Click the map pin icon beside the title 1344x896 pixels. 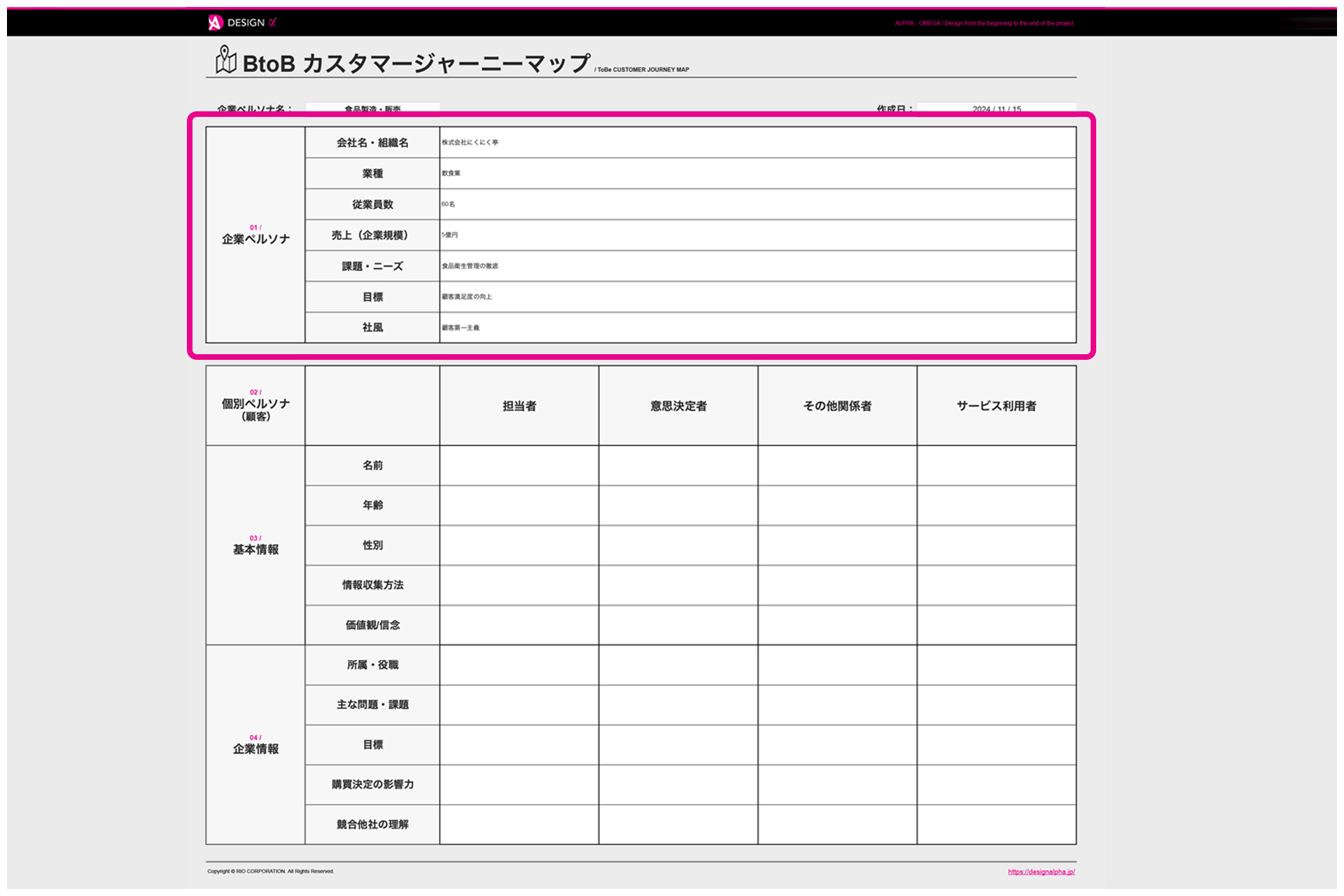(225, 60)
